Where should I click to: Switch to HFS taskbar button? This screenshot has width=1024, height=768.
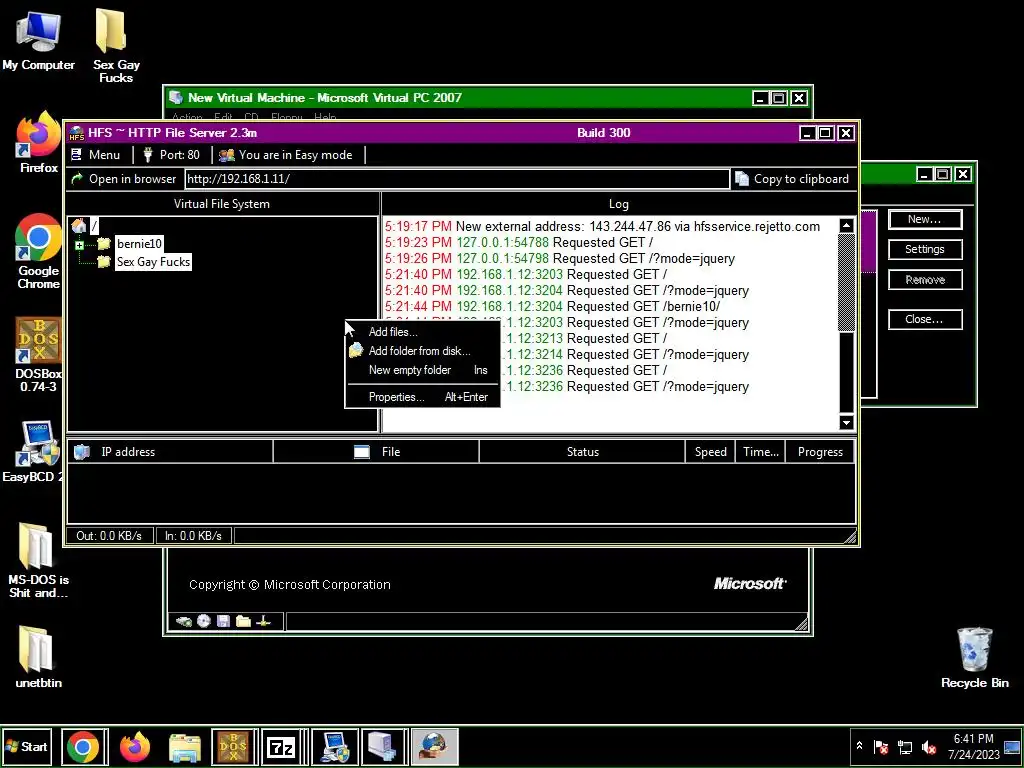[434, 747]
